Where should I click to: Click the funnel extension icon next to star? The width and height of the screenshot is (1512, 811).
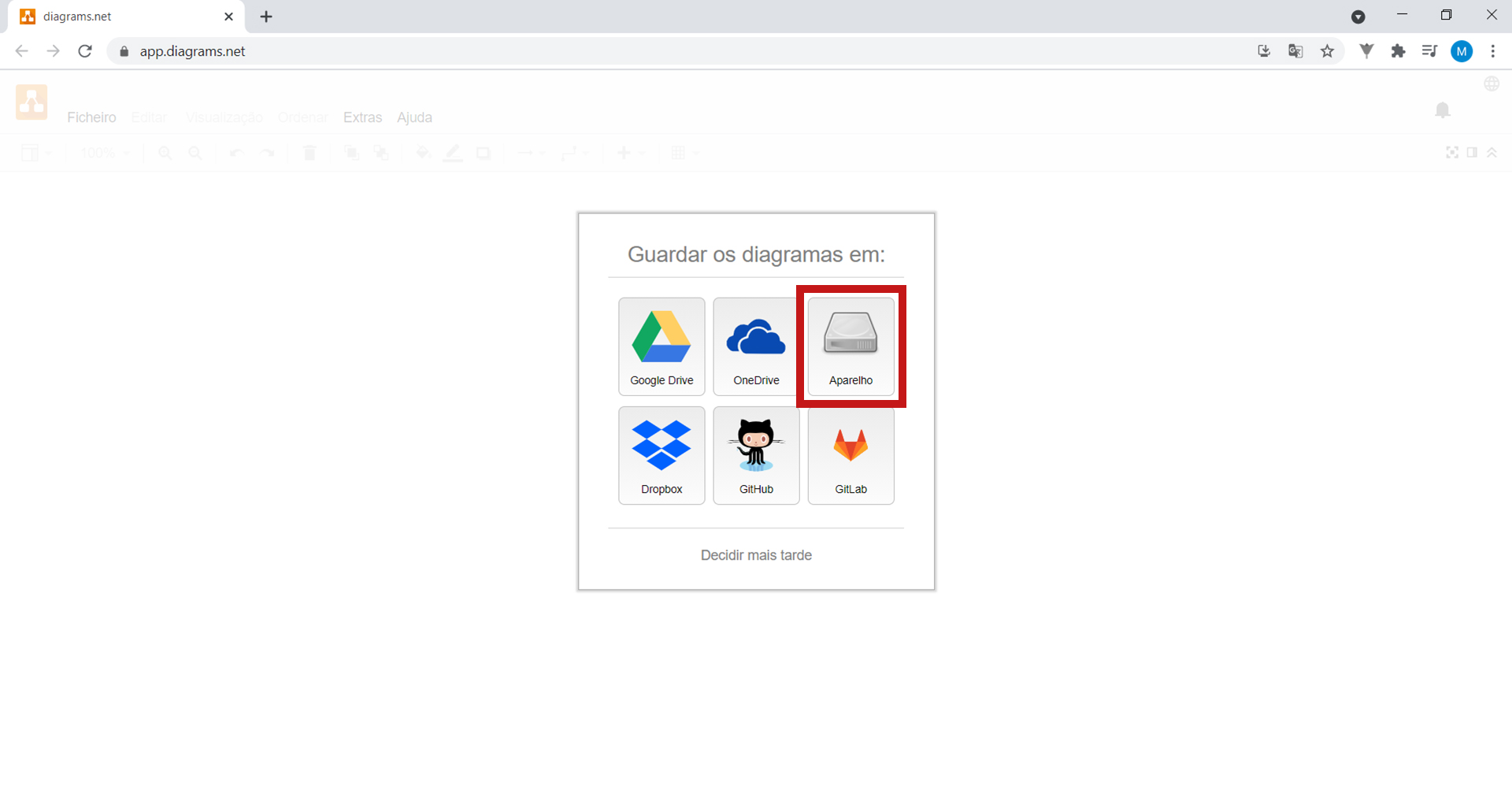pyautogui.click(x=1367, y=51)
